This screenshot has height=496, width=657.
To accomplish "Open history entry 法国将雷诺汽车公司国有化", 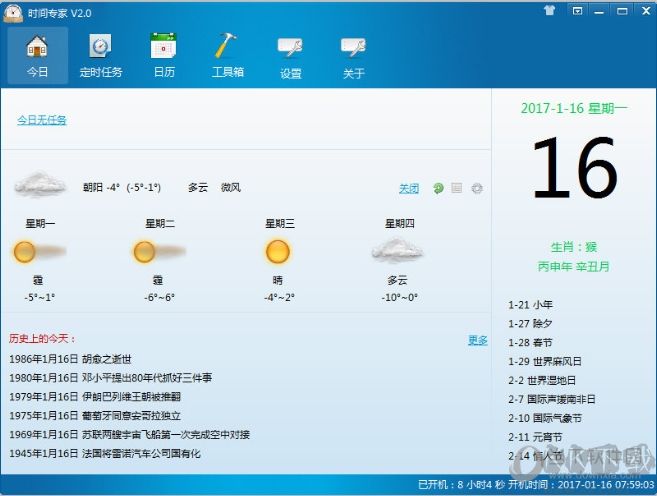I will (141, 454).
